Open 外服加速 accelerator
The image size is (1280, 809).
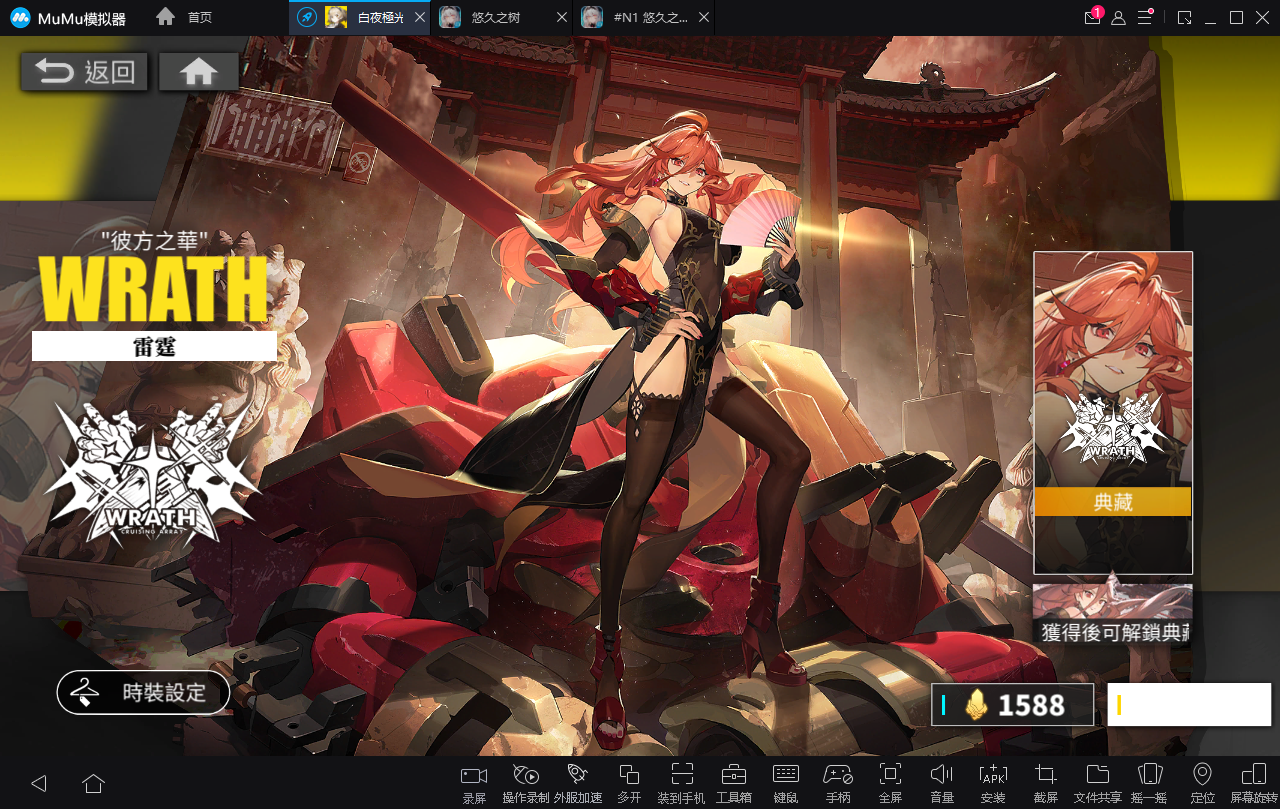click(x=578, y=784)
